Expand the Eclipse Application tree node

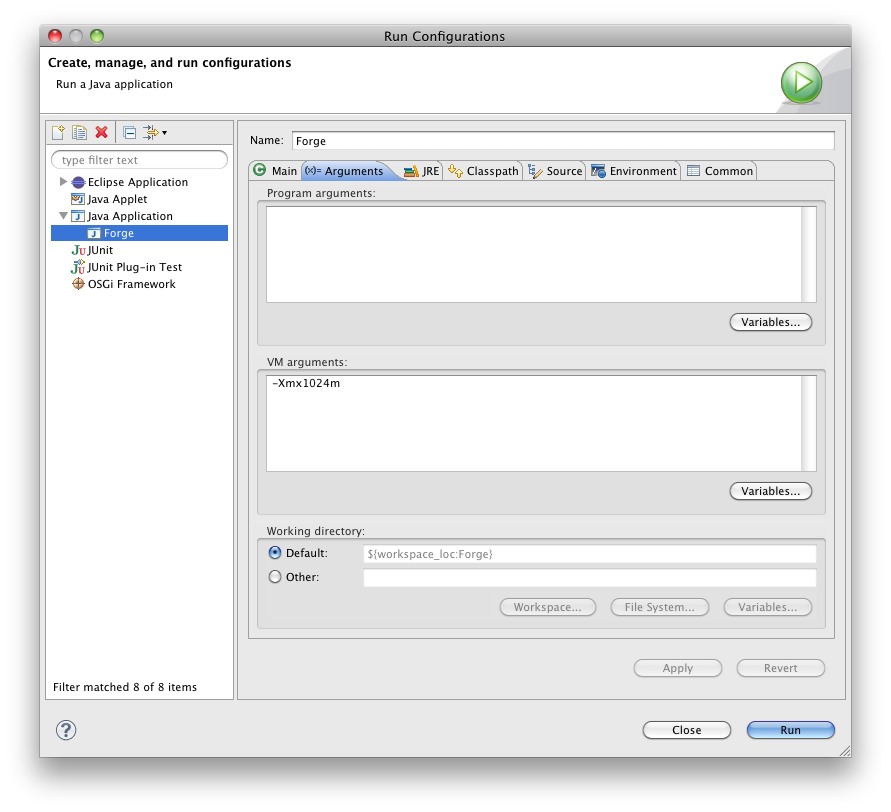pos(63,182)
